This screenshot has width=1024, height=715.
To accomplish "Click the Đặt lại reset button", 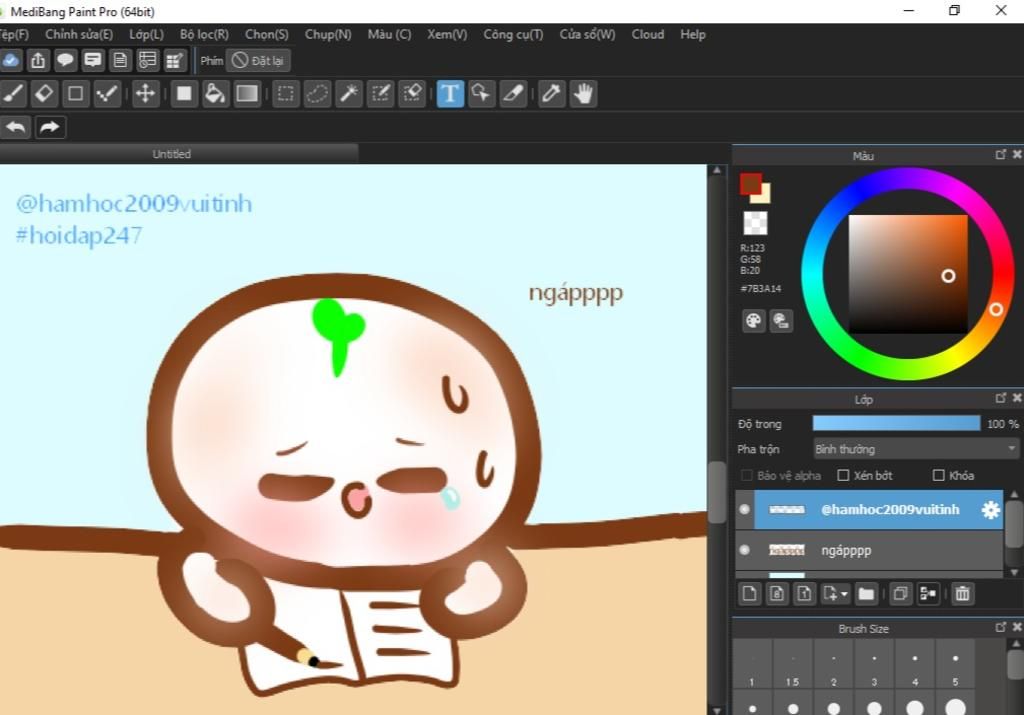I will (x=259, y=61).
